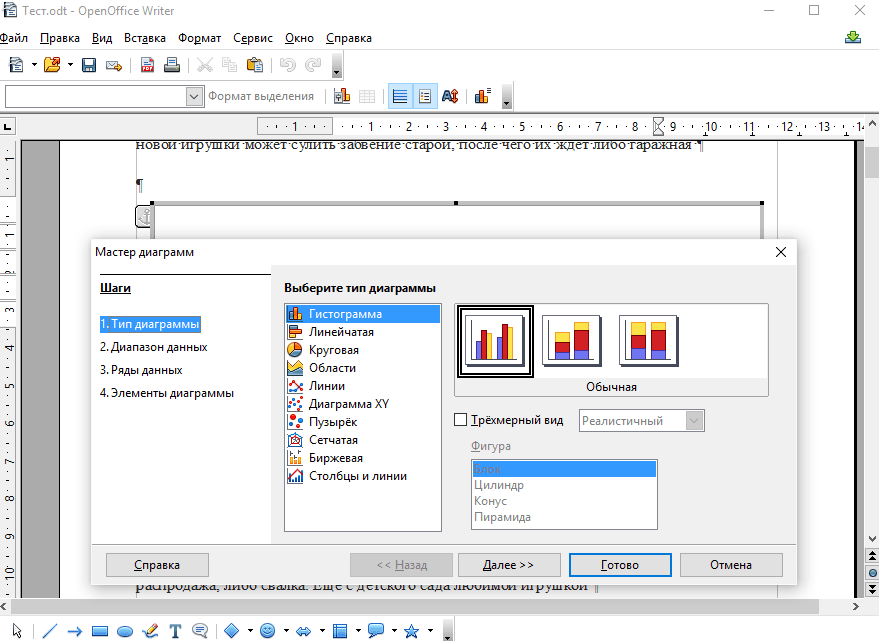Select the blue callout shapes icon
Image resolution: width=879 pixels, height=641 pixels.
tap(376, 631)
